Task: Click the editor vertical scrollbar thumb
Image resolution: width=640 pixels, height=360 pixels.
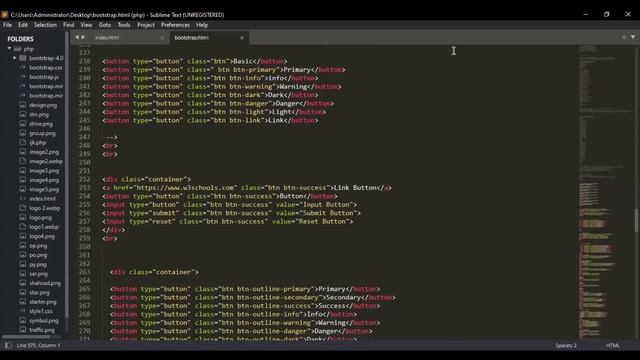Action: (636, 220)
